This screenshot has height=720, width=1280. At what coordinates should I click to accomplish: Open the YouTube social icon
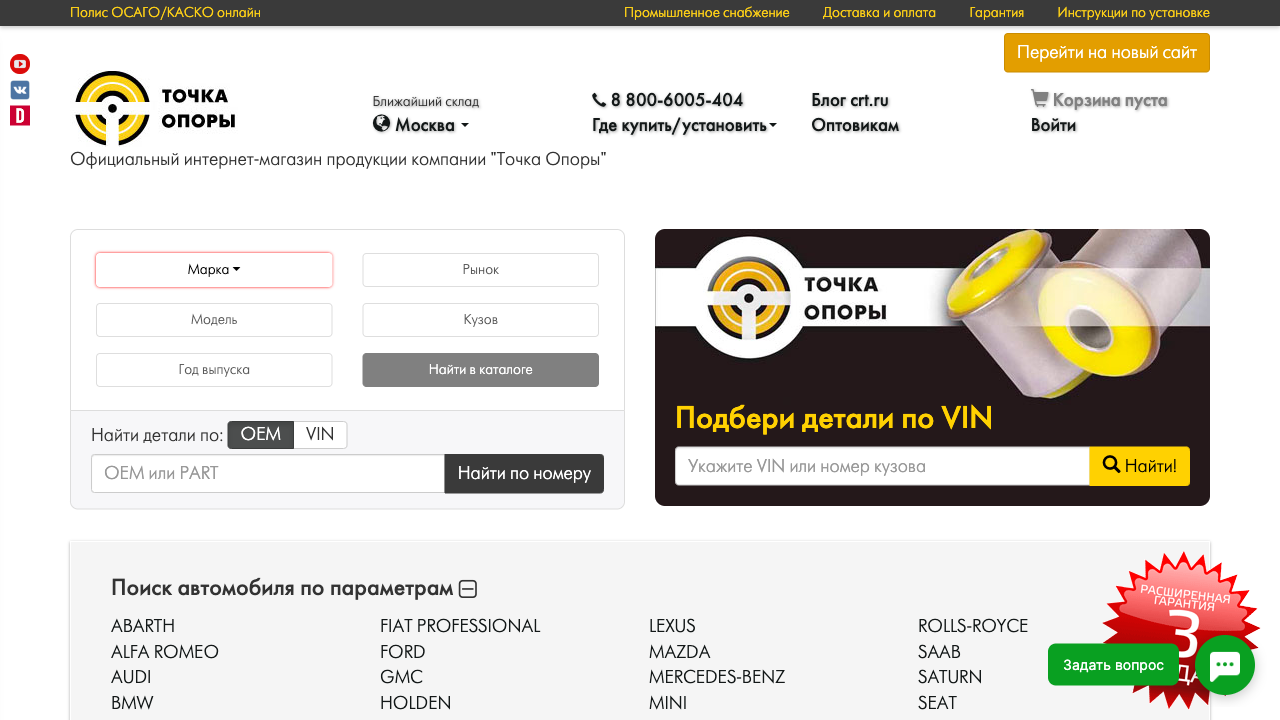(20, 64)
